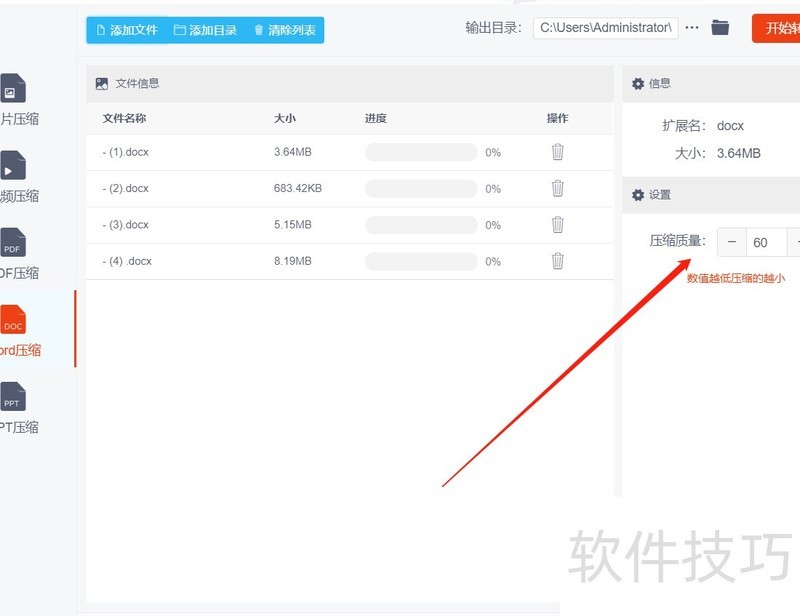800x616 pixels.
Task: Click the 8.19MB size cell
Action: coord(292,261)
